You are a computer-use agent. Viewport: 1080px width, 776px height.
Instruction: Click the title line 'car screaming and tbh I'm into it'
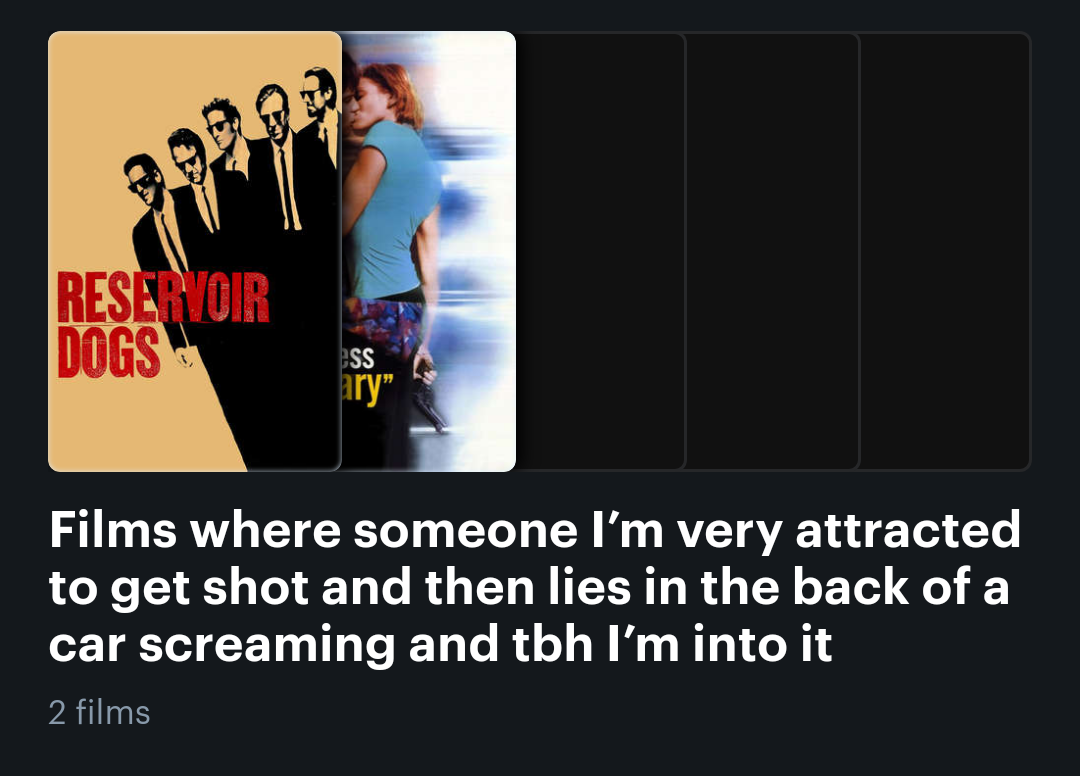point(440,644)
